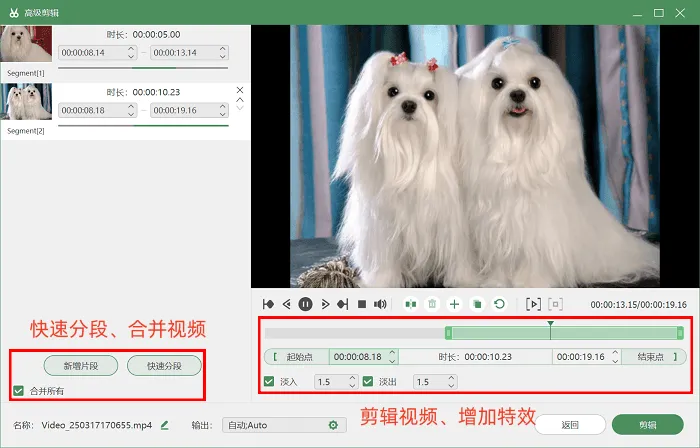
Task: Step forward one frame
Action: click(x=325, y=304)
